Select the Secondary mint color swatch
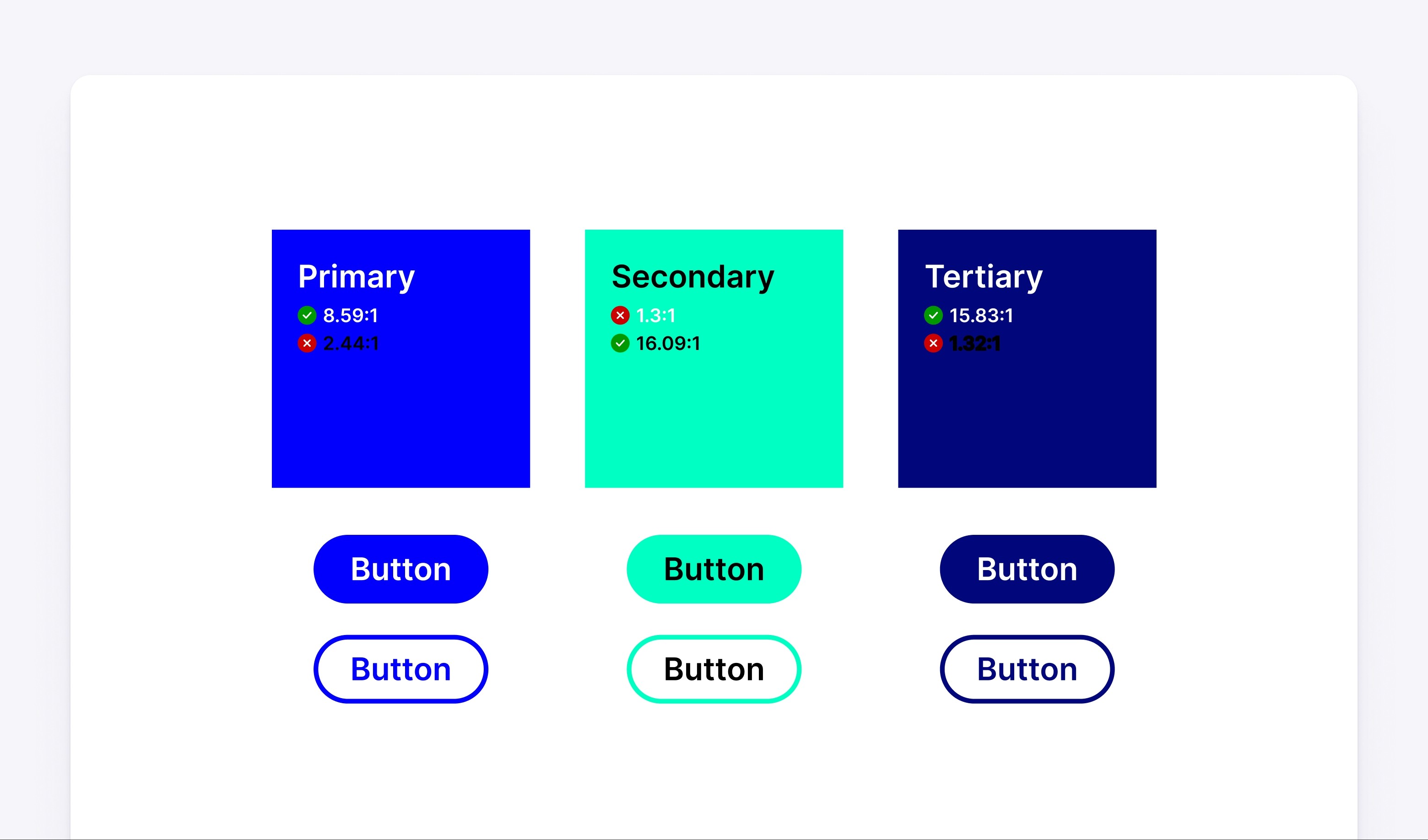1428x840 pixels. pos(714,359)
